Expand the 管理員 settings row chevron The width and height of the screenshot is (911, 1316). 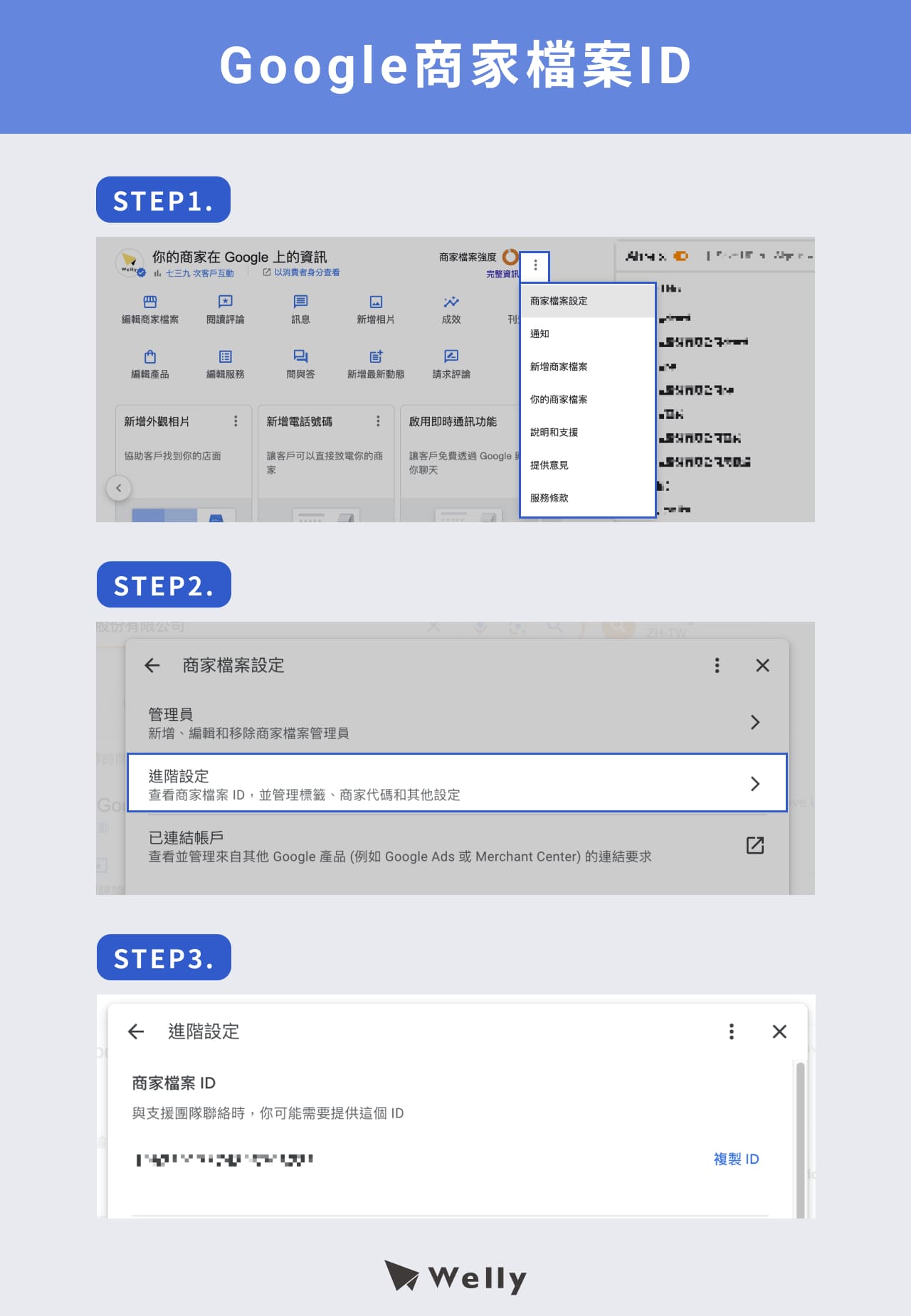tap(755, 722)
